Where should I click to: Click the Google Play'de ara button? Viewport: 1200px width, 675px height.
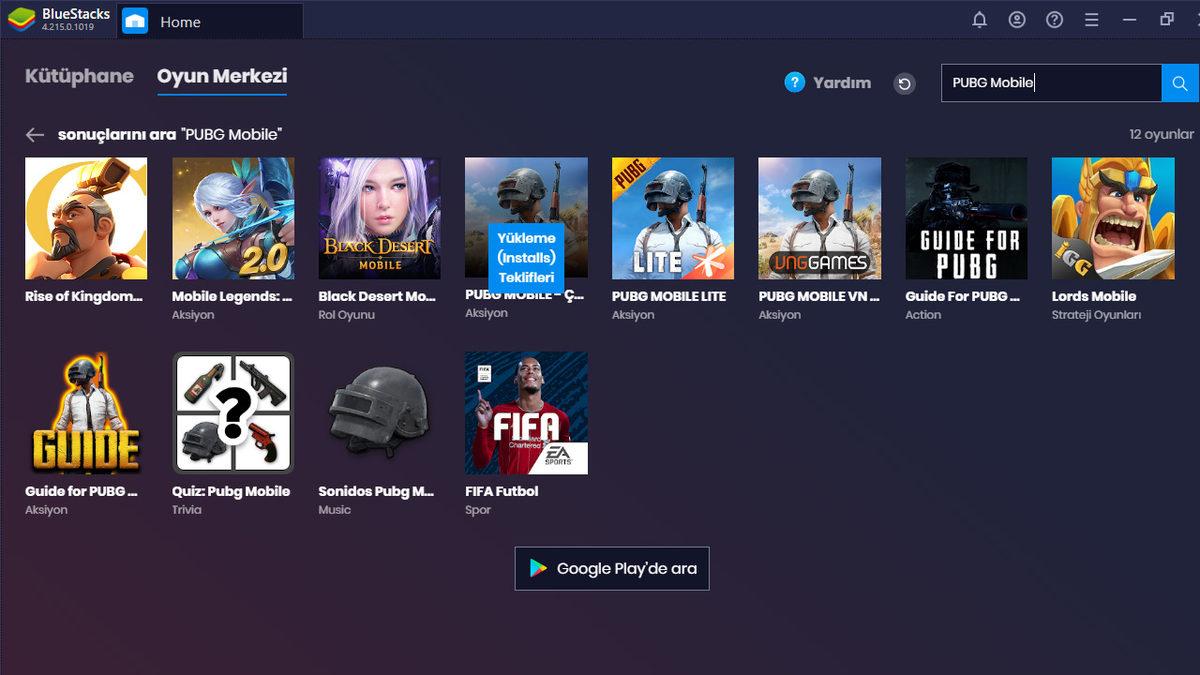point(611,568)
